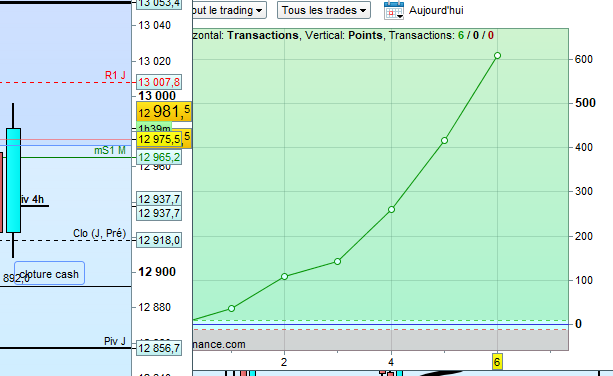Expand the 'tout le trading' dropdown
Viewport: 613px width, 376px height.
229,10
